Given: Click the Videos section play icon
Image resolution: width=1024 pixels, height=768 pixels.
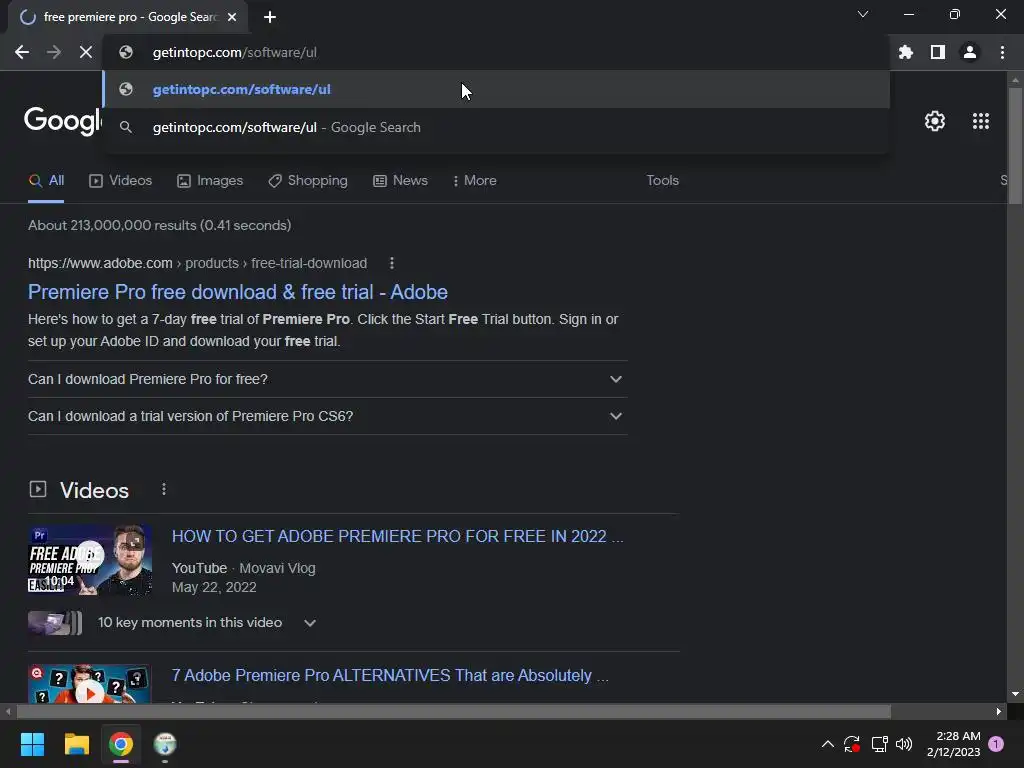Looking at the screenshot, I should [38, 489].
